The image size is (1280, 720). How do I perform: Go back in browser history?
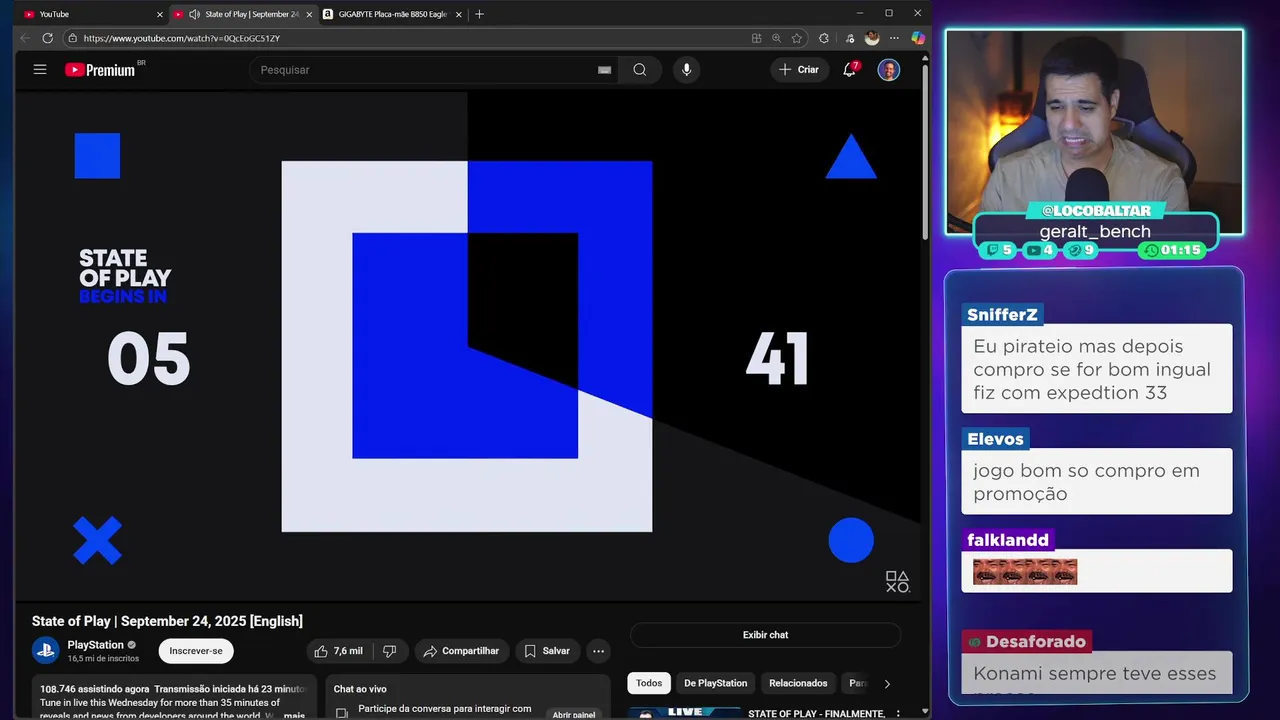[x=25, y=38]
